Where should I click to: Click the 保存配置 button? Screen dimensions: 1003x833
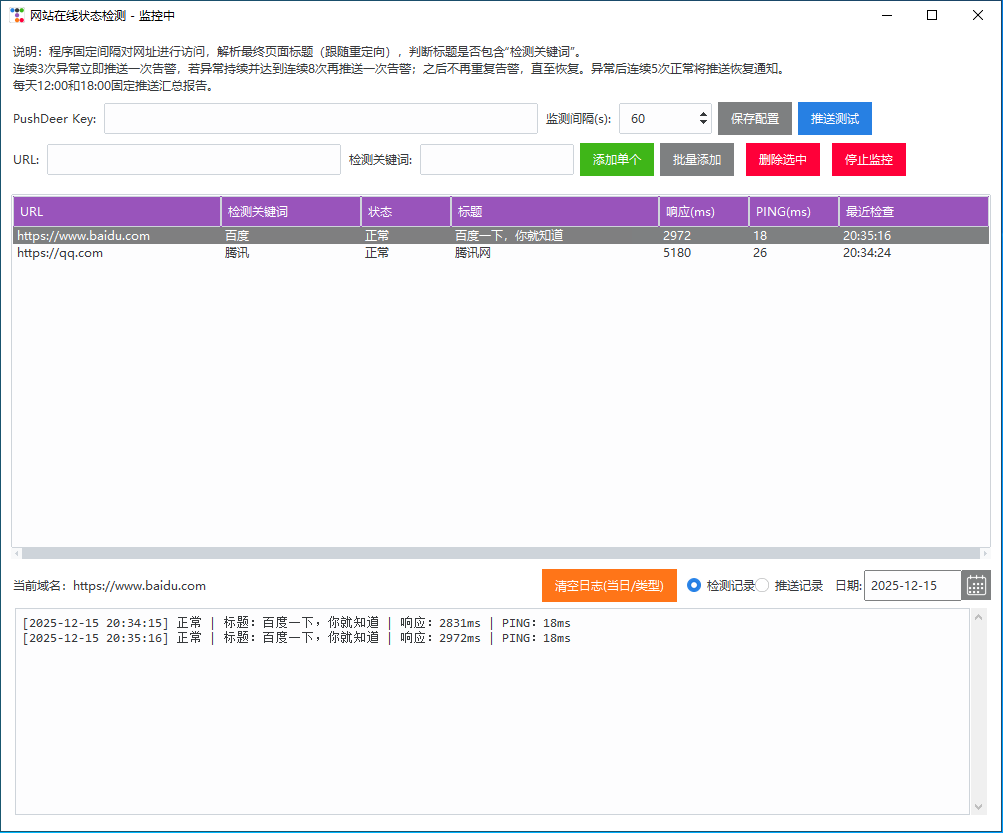click(755, 118)
